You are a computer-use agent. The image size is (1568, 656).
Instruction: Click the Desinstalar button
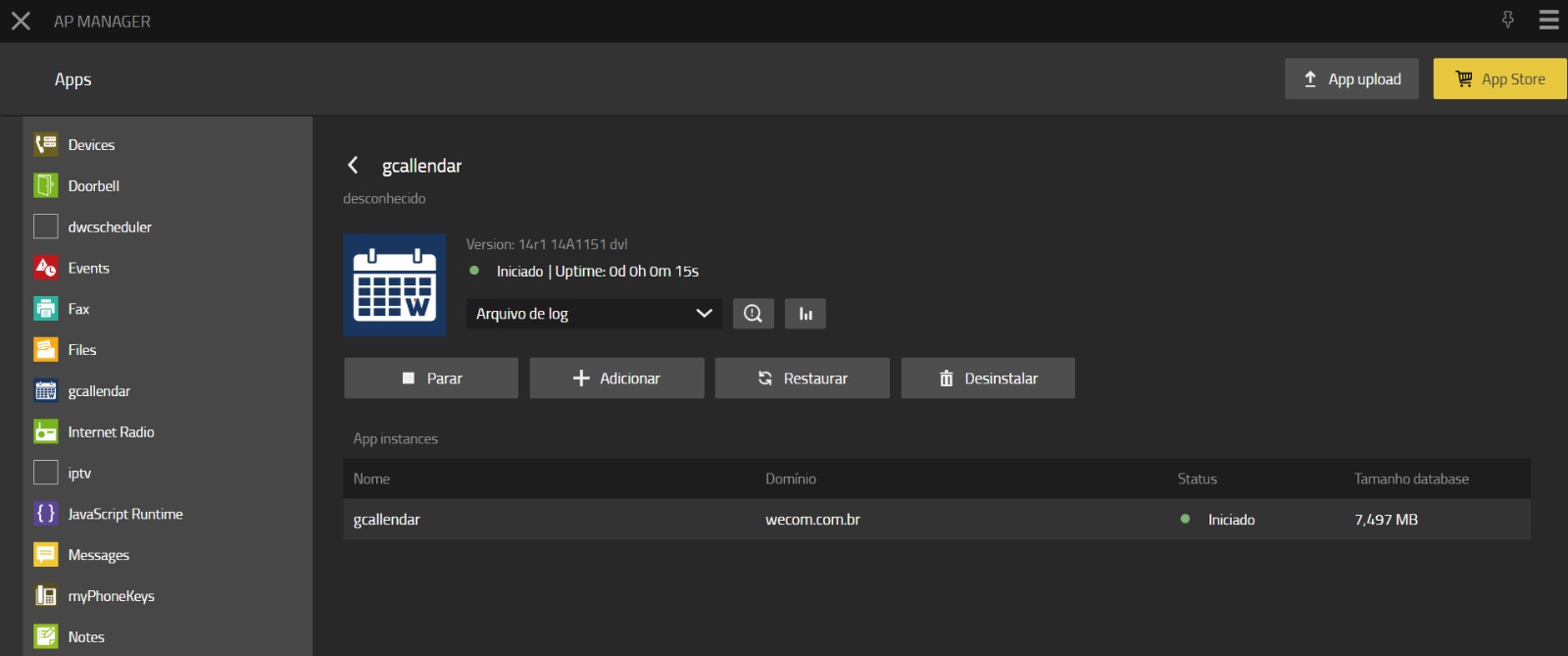pos(988,378)
